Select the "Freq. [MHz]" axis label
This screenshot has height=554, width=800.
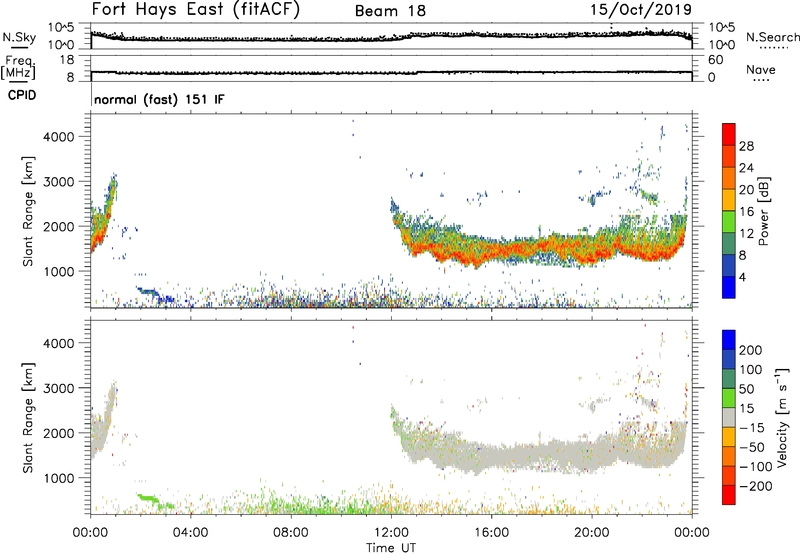point(18,68)
